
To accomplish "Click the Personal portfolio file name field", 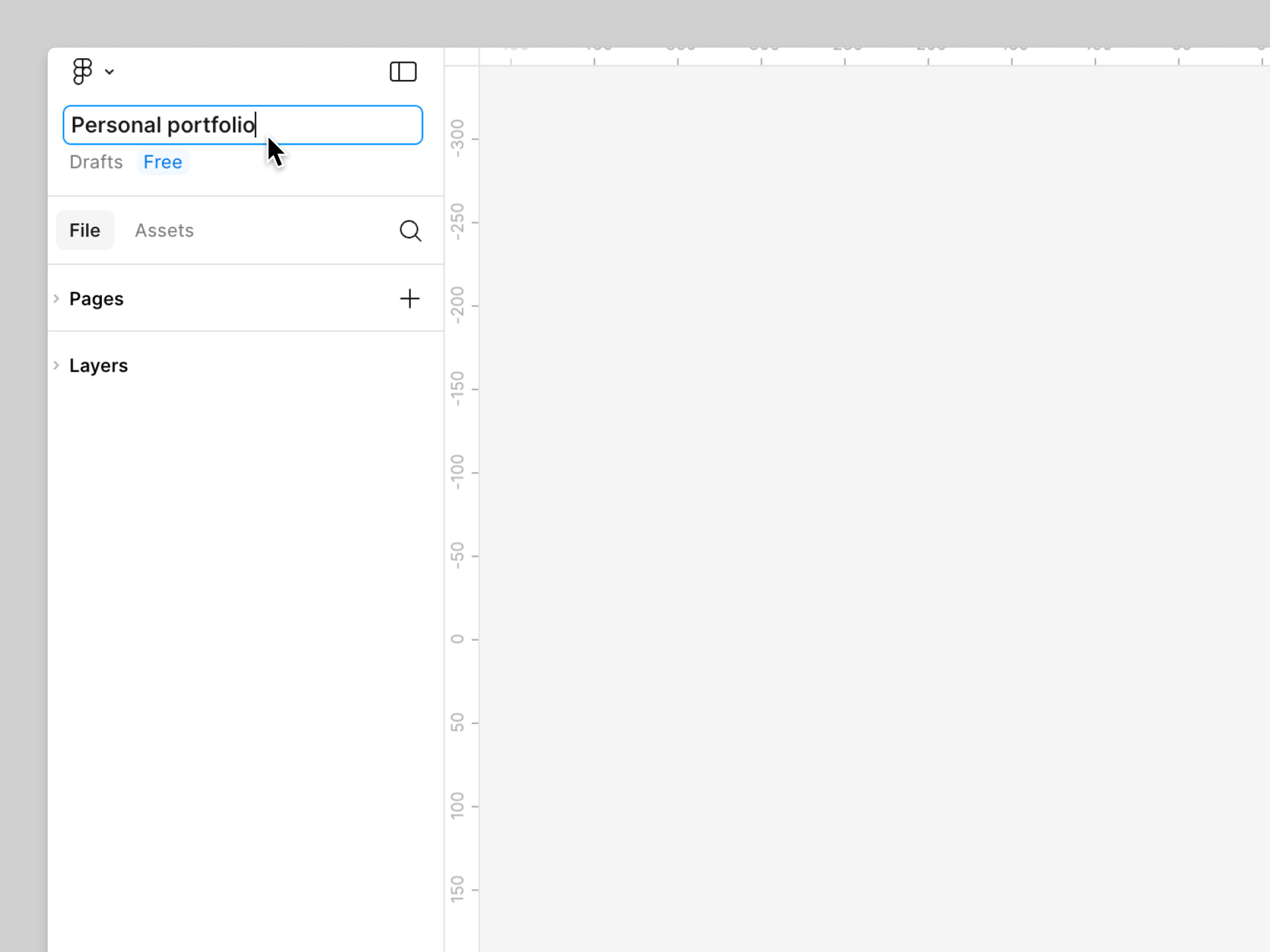I will [x=242, y=125].
